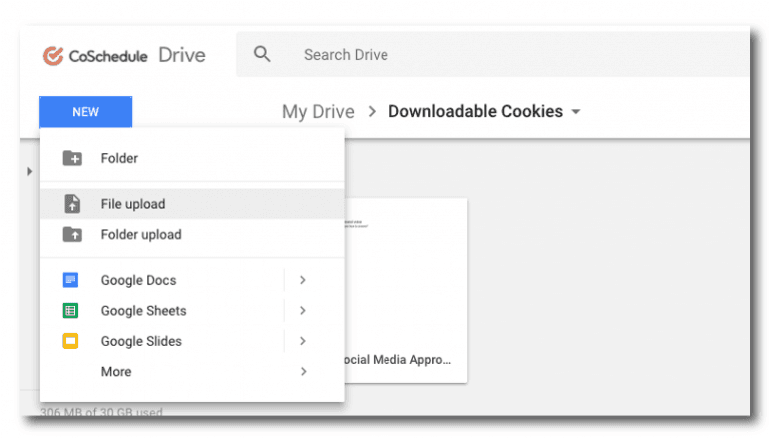Click the CoSchedule logo icon
The width and height of the screenshot is (770, 439).
(x=53, y=55)
